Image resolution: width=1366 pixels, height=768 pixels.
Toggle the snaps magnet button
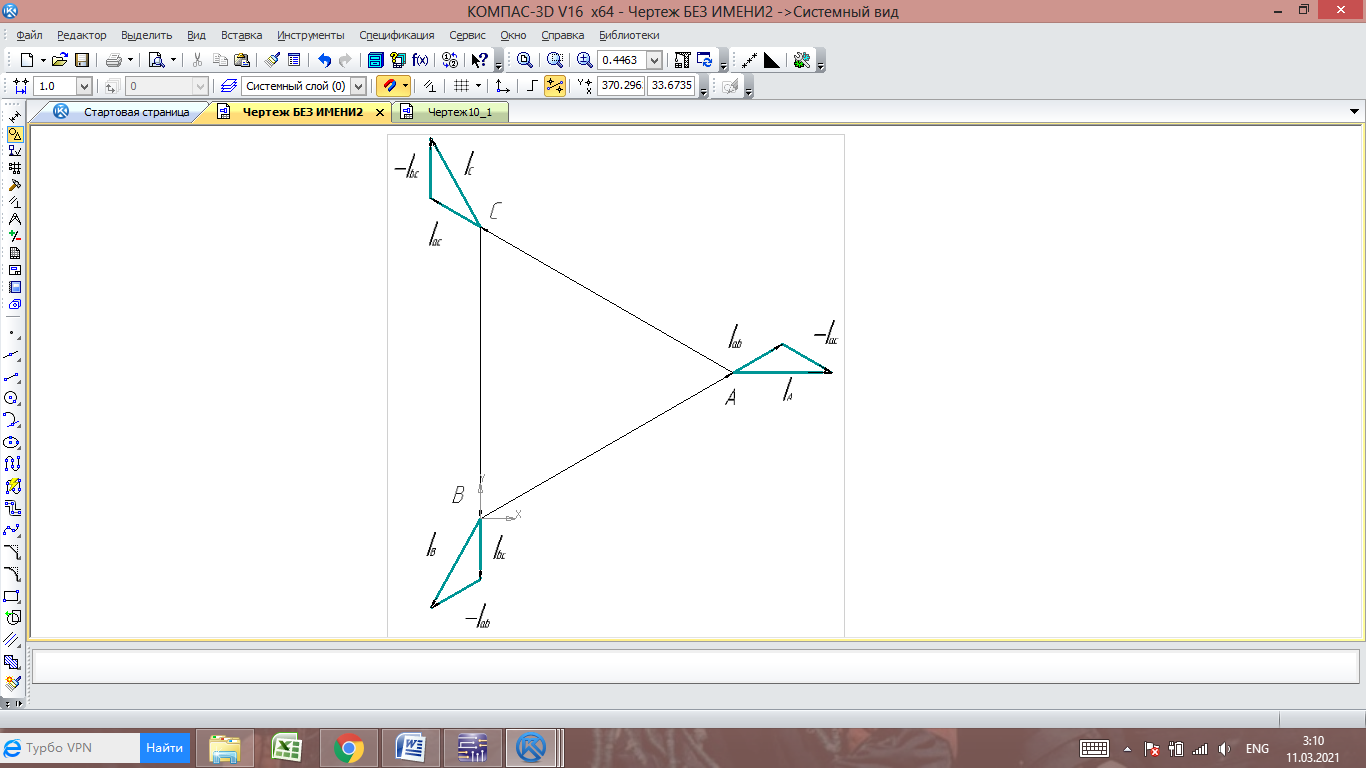pyautogui.click(x=388, y=86)
